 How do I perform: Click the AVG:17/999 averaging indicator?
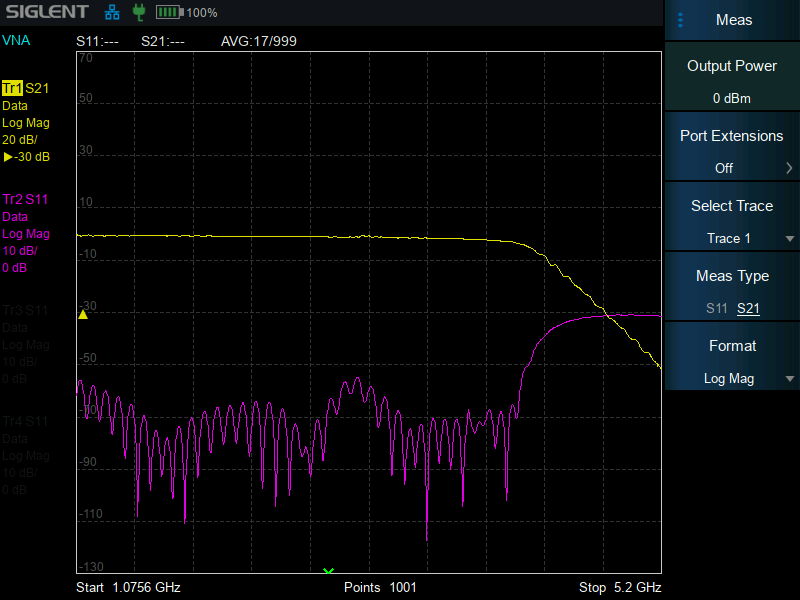pos(259,41)
